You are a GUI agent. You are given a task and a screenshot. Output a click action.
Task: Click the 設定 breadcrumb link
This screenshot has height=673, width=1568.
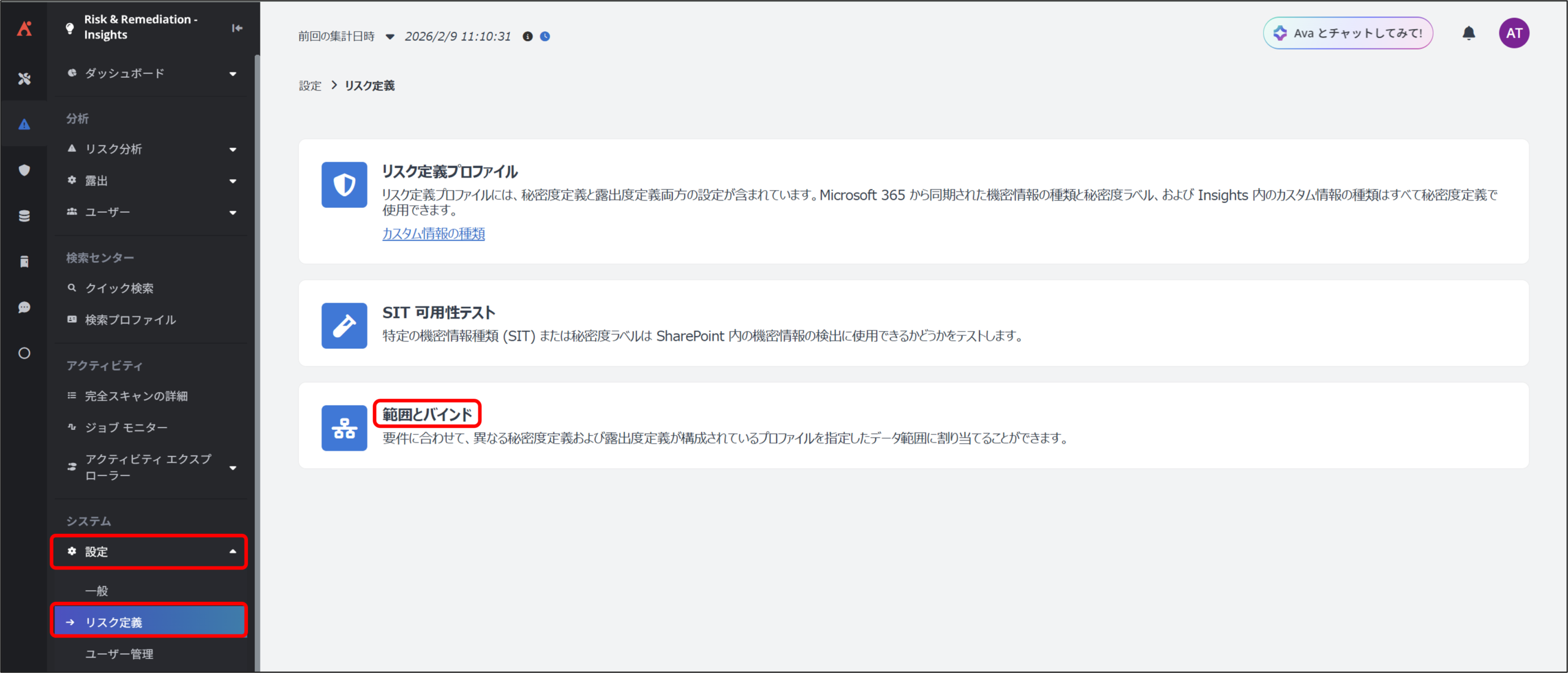(x=310, y=86)
